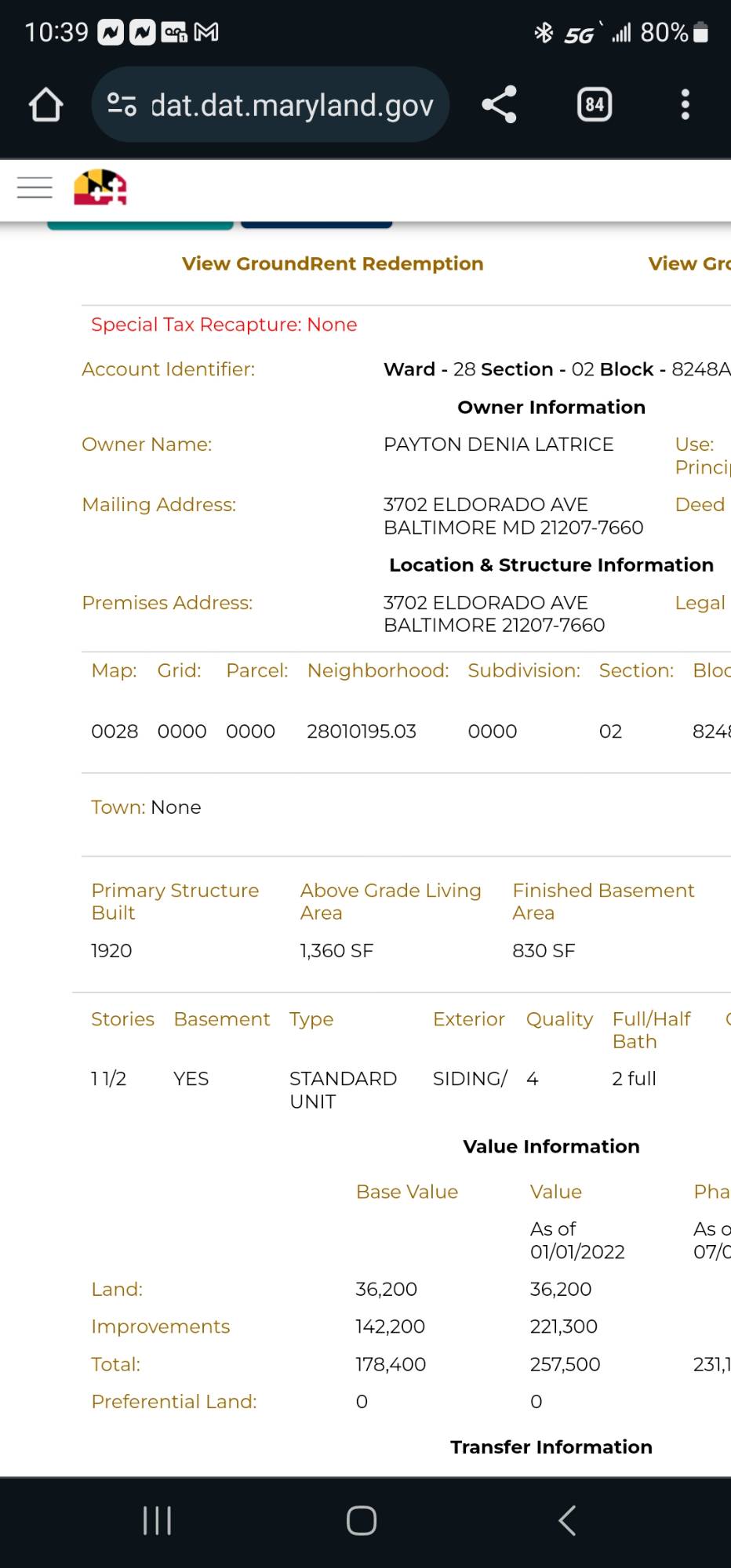
Task: Open the browser three-dot overflow menu
Action: click(685, 104)
